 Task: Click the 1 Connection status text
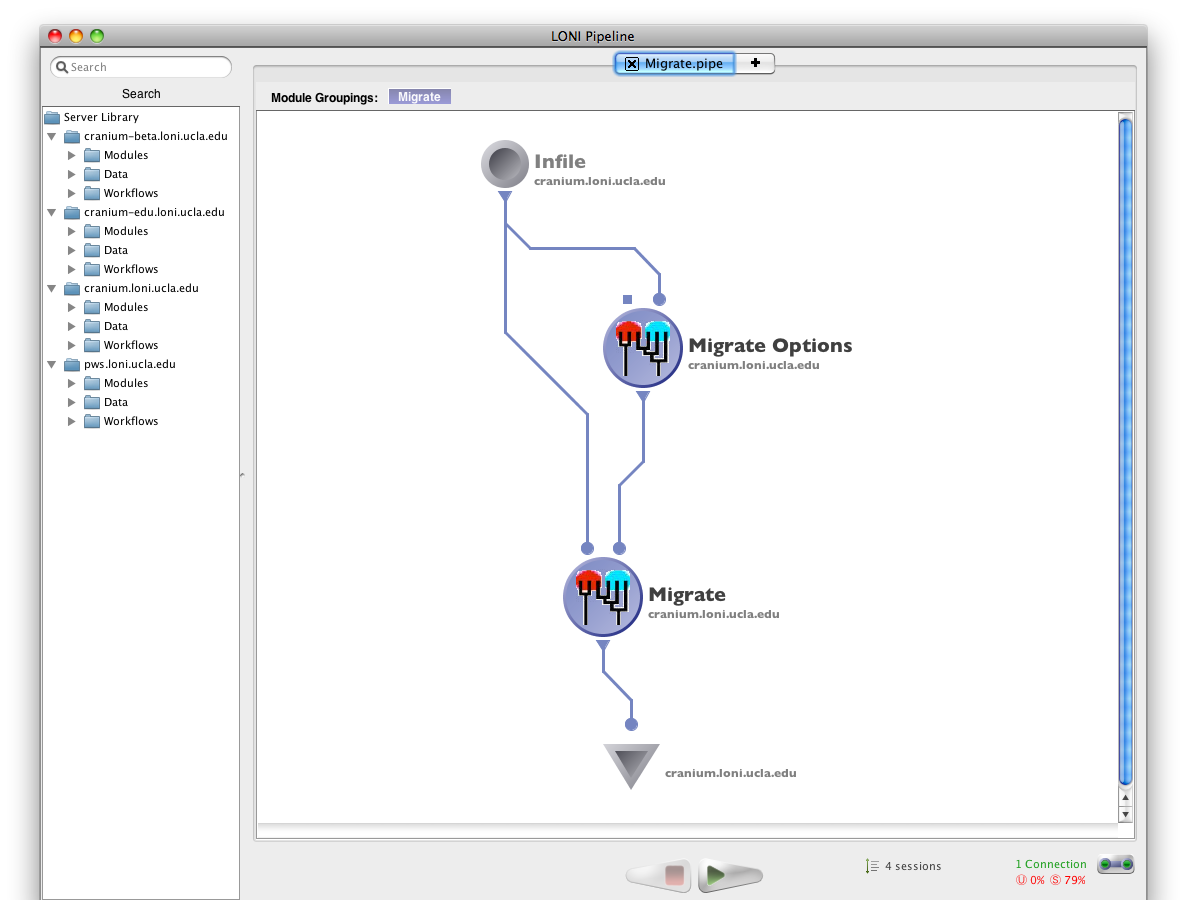point(1051,864)
